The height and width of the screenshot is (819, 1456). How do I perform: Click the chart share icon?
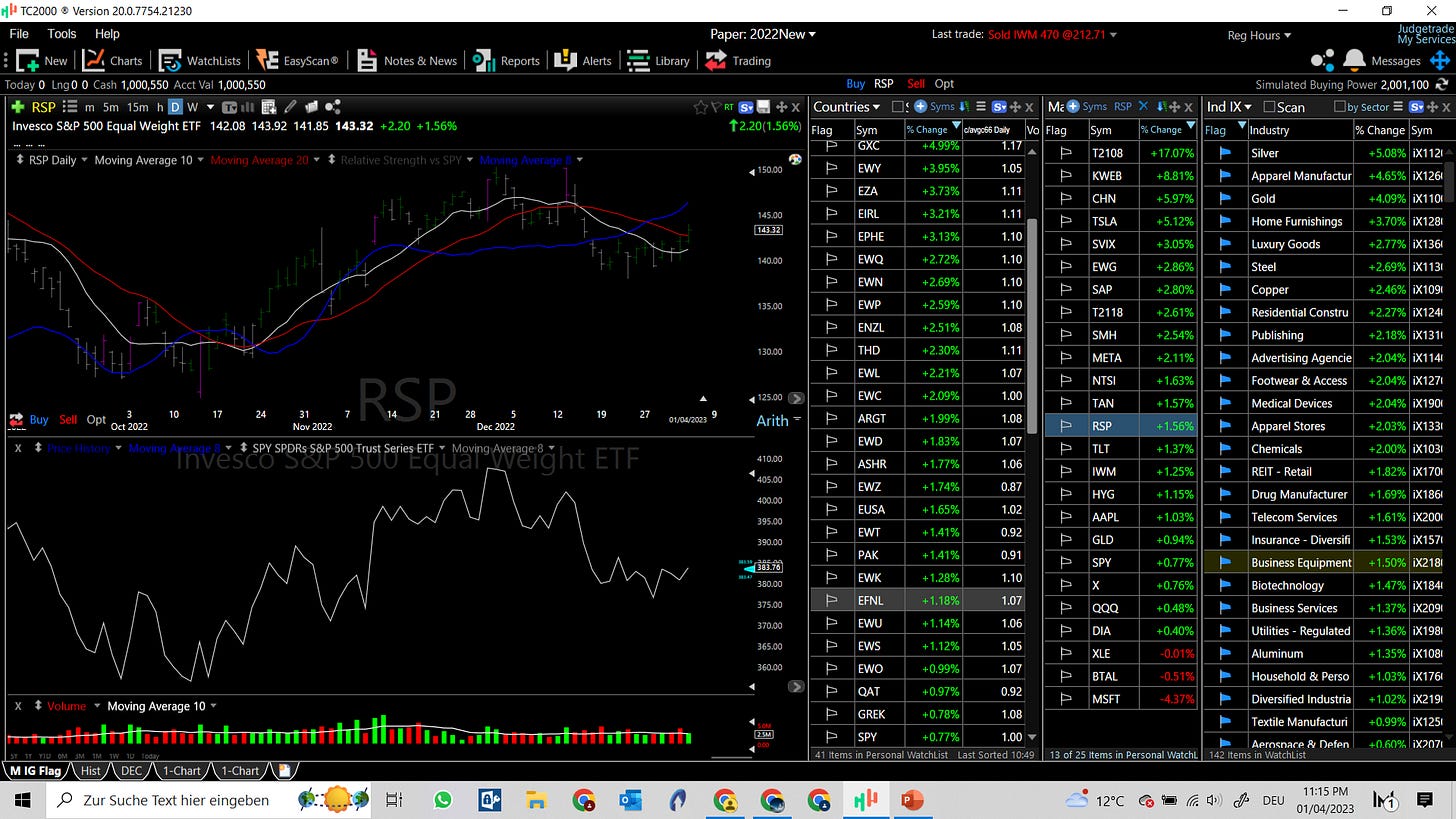click(x=333, y=107)
